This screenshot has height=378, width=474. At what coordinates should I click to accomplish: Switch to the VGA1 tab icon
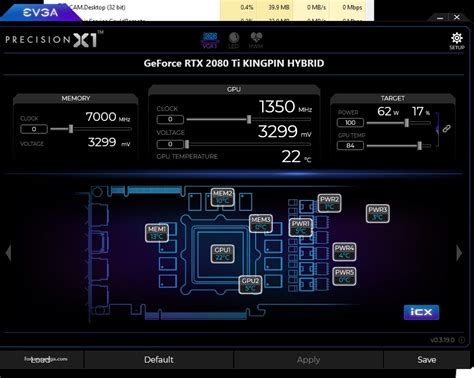[x=210, y=40]
